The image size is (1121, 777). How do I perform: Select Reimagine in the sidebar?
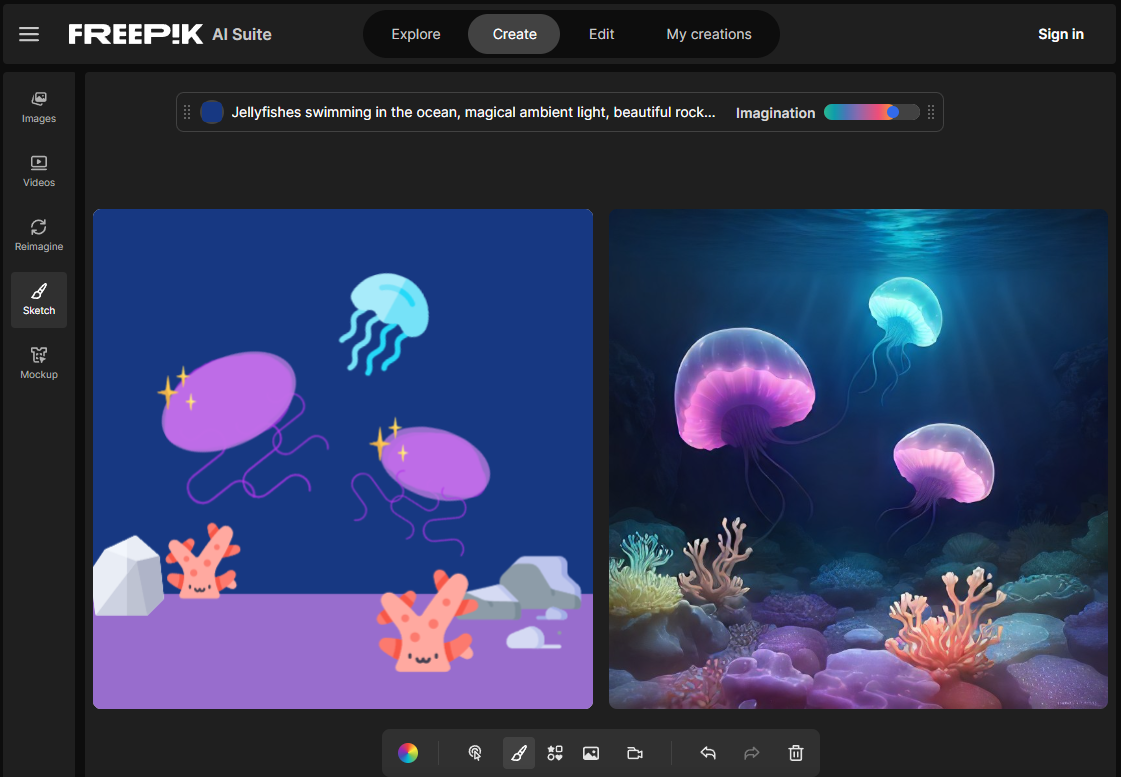coord(39,235)
